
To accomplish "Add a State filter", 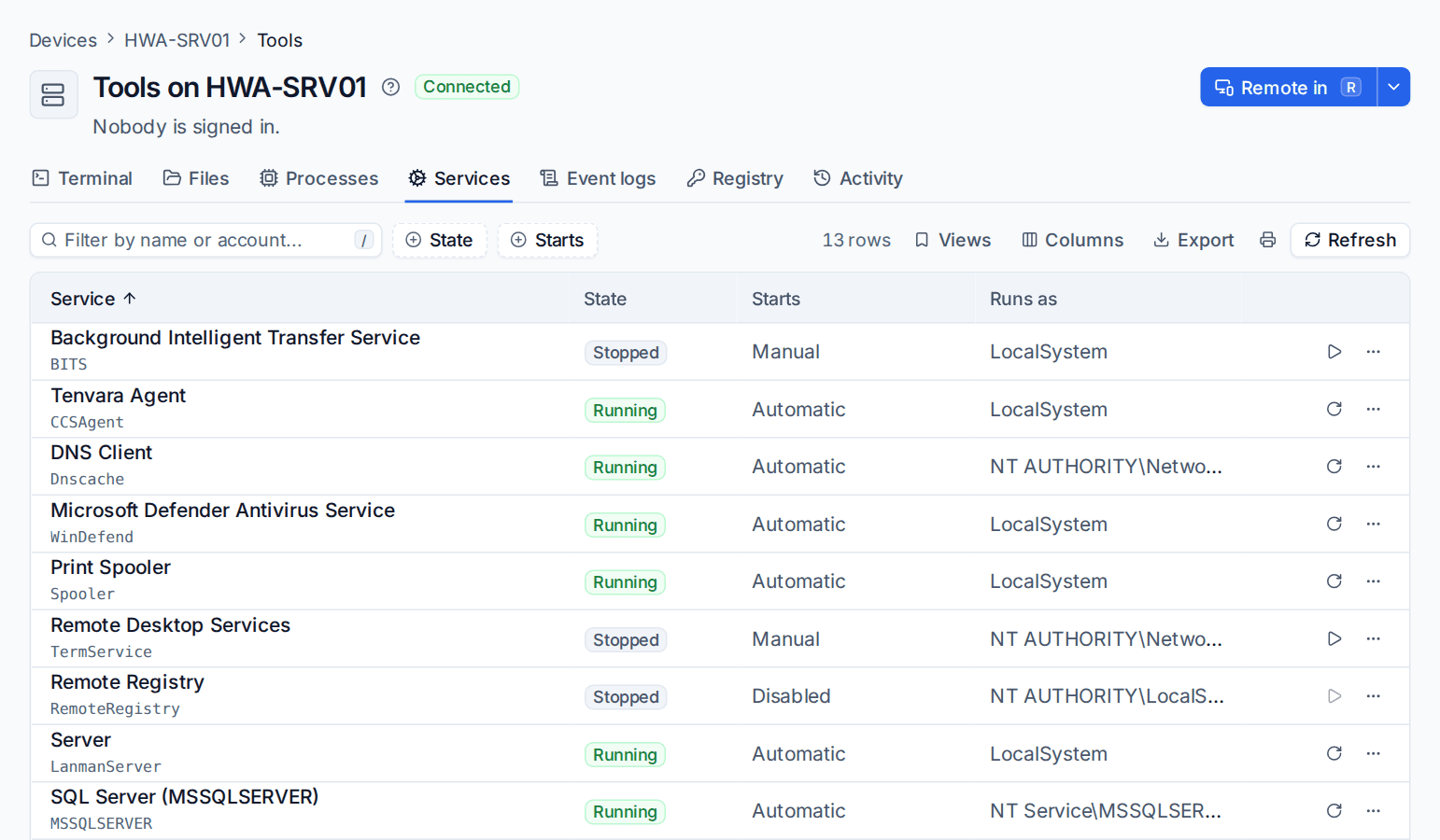I will pyautogui.click(x=440, y=240).
